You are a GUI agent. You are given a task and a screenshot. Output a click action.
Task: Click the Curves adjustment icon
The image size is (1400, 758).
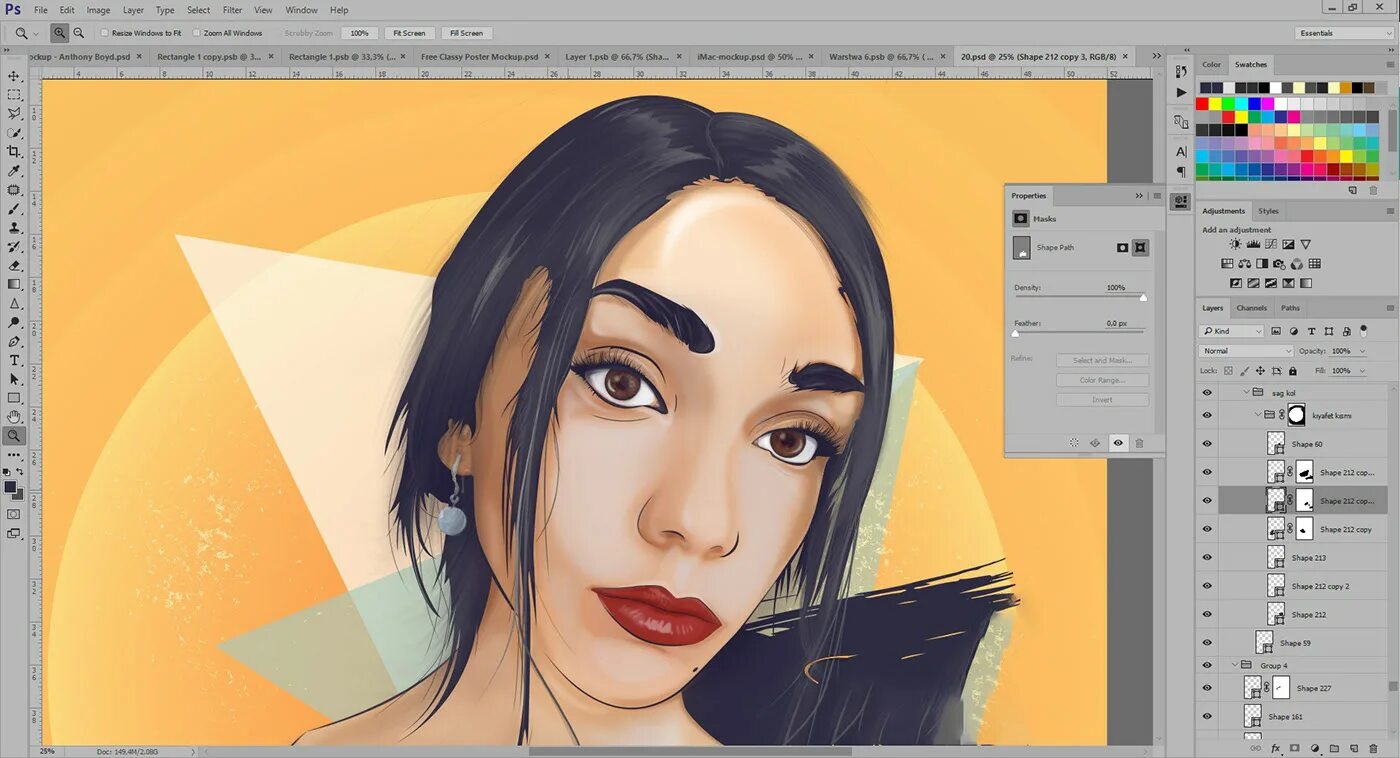pyautogui.click(x=1271, y=244)
